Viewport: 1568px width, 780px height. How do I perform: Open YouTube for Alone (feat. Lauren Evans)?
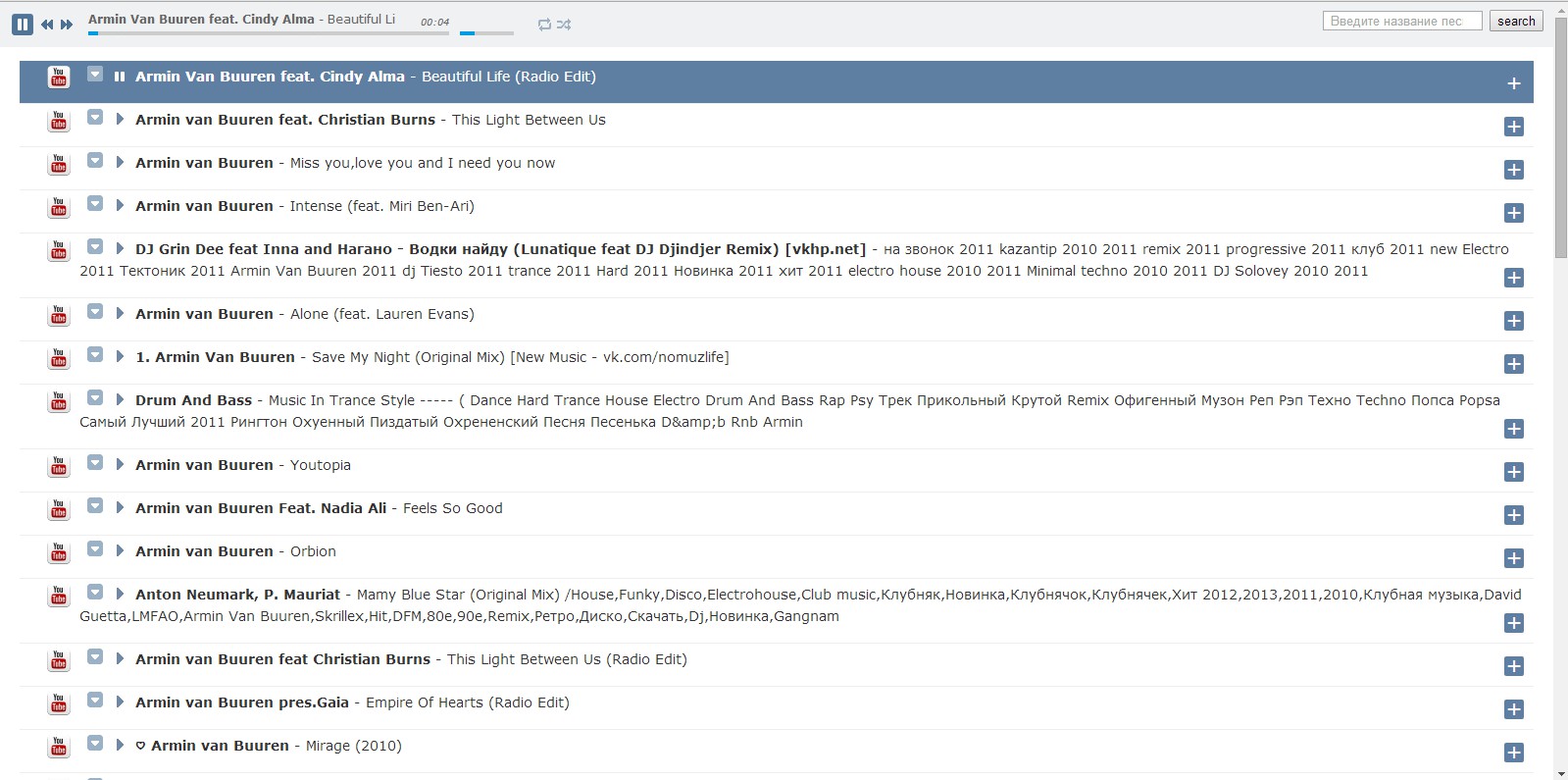[59, 315]
